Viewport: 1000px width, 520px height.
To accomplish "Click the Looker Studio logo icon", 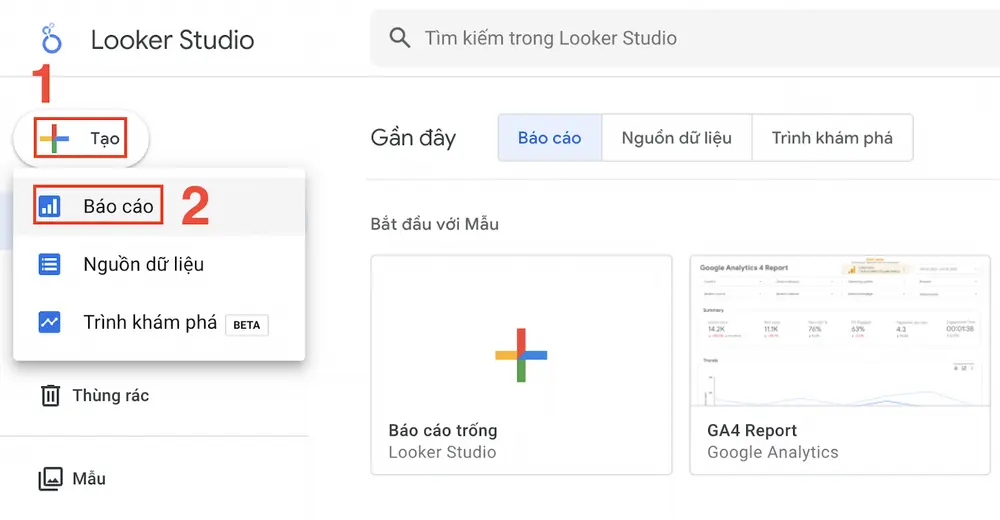I will [51, 39].
